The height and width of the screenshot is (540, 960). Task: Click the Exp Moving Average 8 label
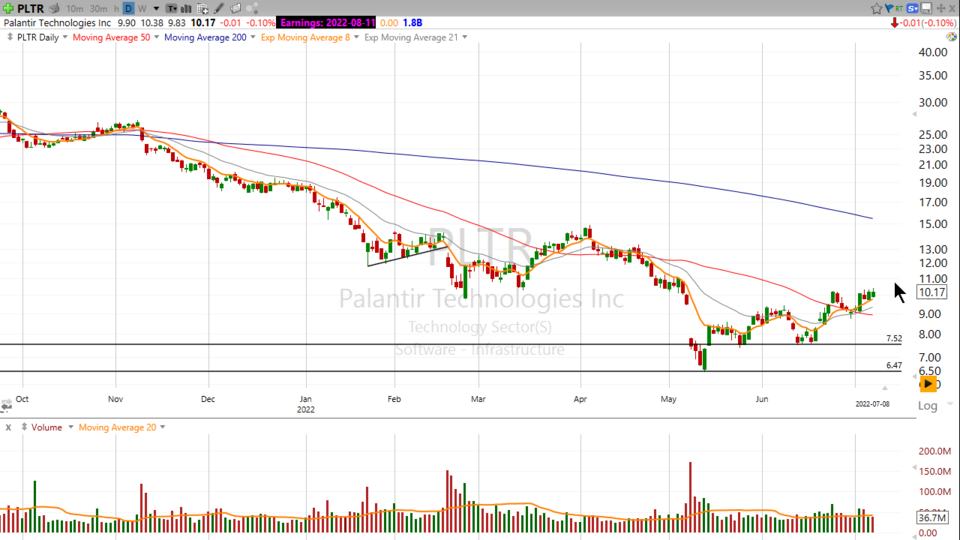[x=306, y=37]
